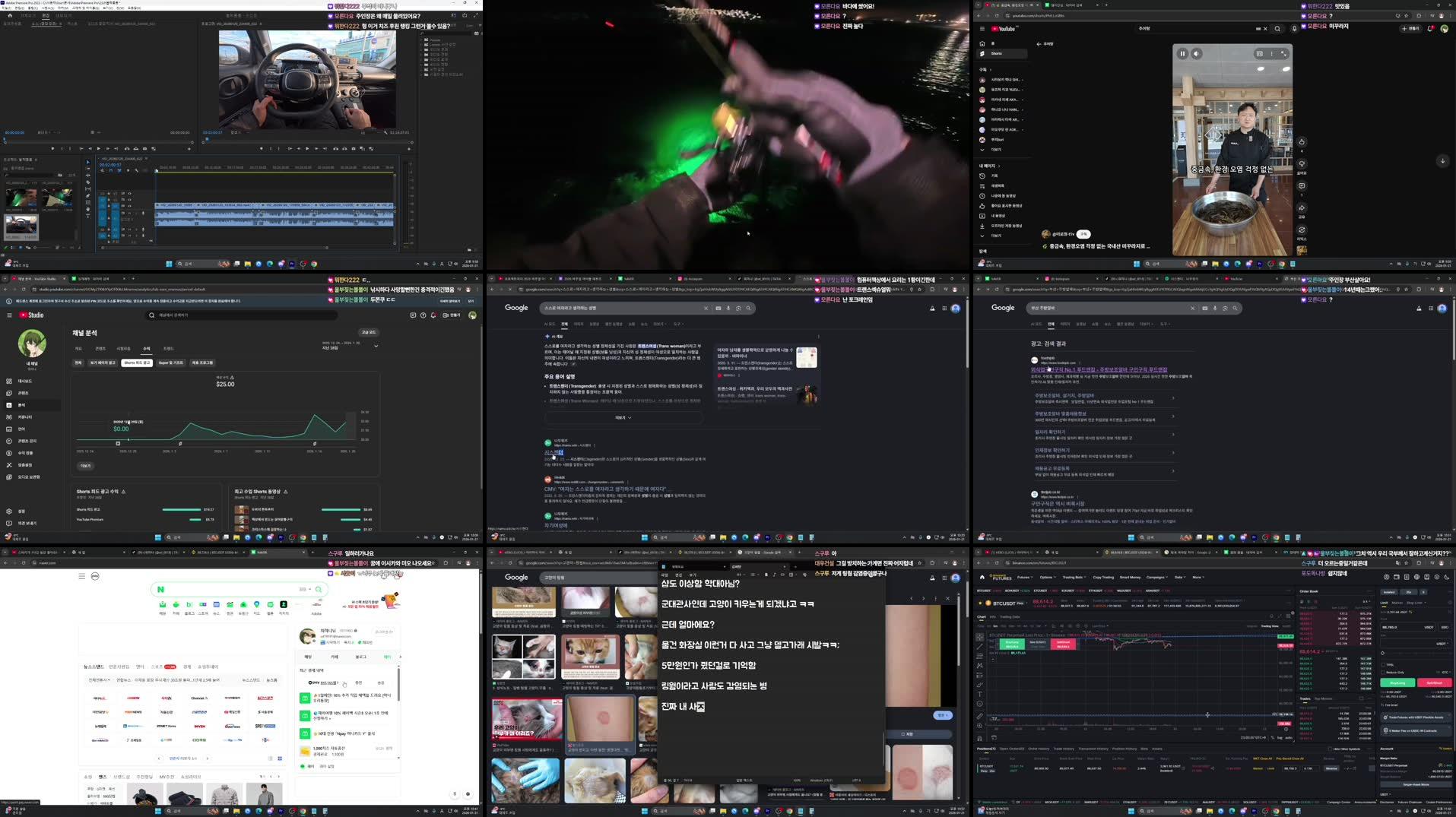Open the Isolated margin mode dropdown

click(1389, 592)
